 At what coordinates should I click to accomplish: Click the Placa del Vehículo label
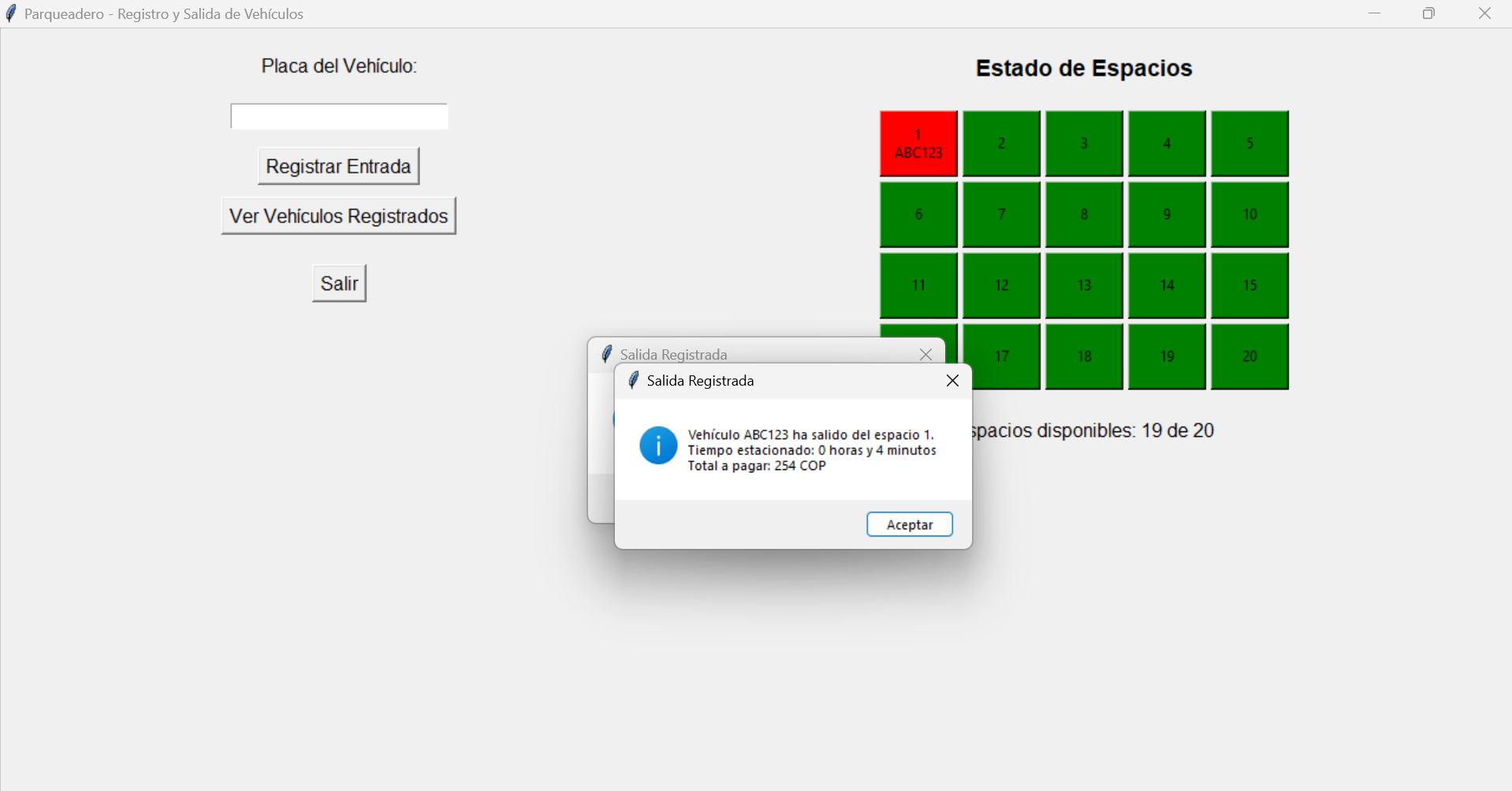pos(339,66)
